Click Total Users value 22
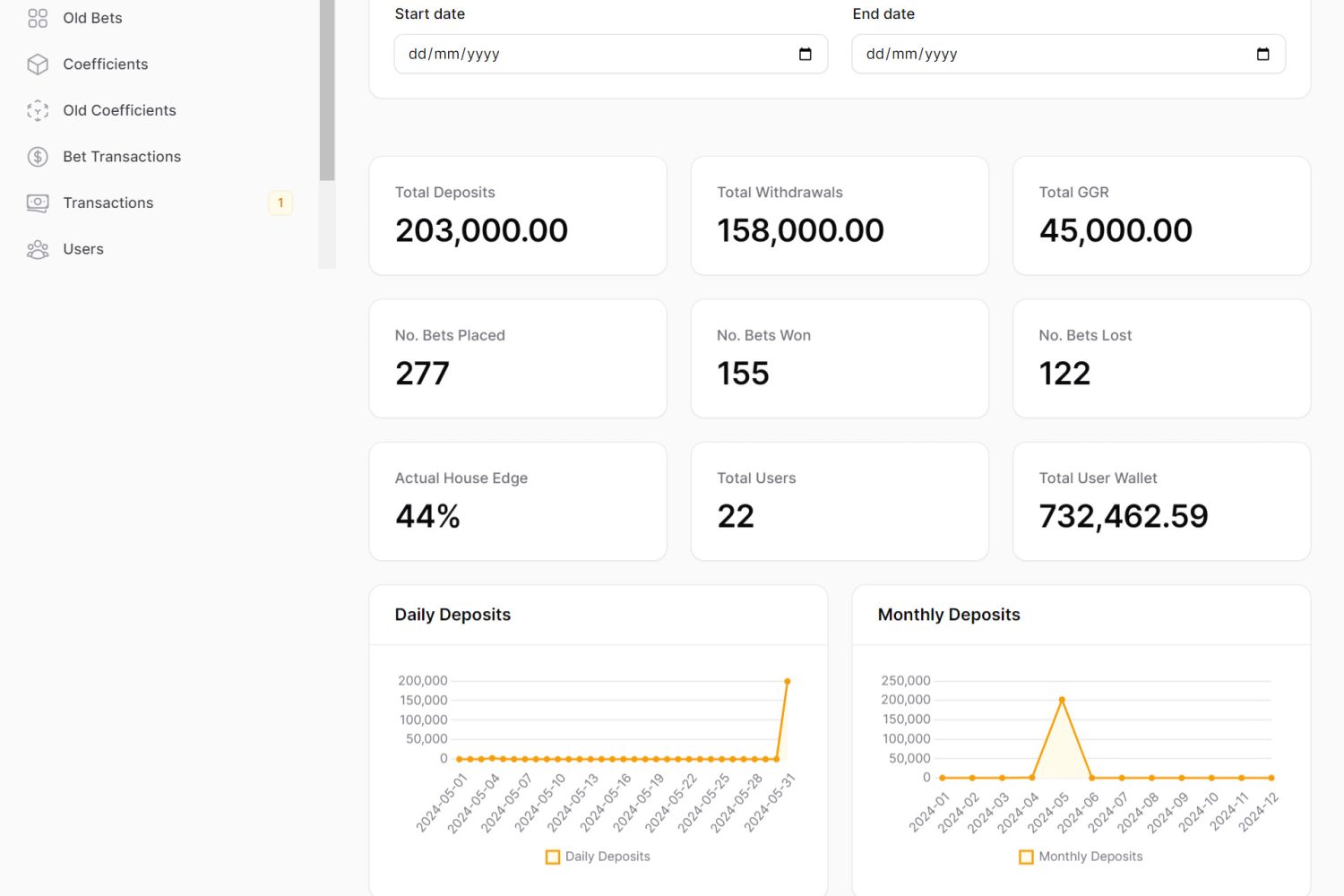The height and width of the screenshot is (896, 1344). coord(736,516)
